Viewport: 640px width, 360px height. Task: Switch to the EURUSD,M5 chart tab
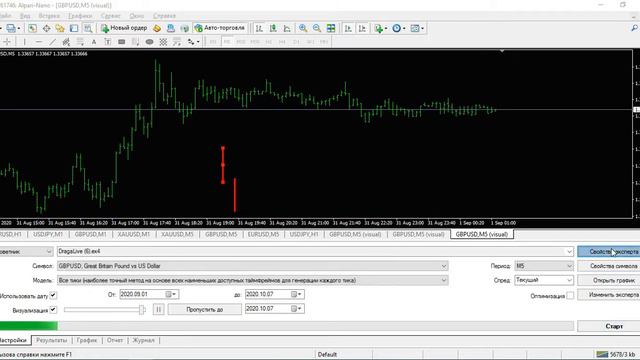click(x=263, y=234)
